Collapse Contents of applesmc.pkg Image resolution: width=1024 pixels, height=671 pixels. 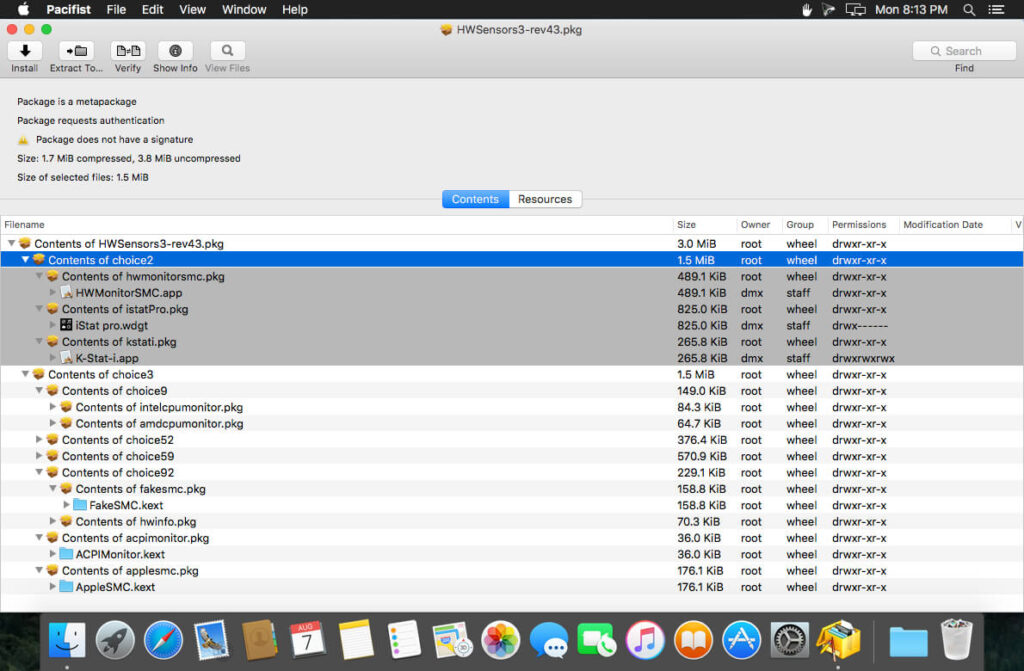39,570
